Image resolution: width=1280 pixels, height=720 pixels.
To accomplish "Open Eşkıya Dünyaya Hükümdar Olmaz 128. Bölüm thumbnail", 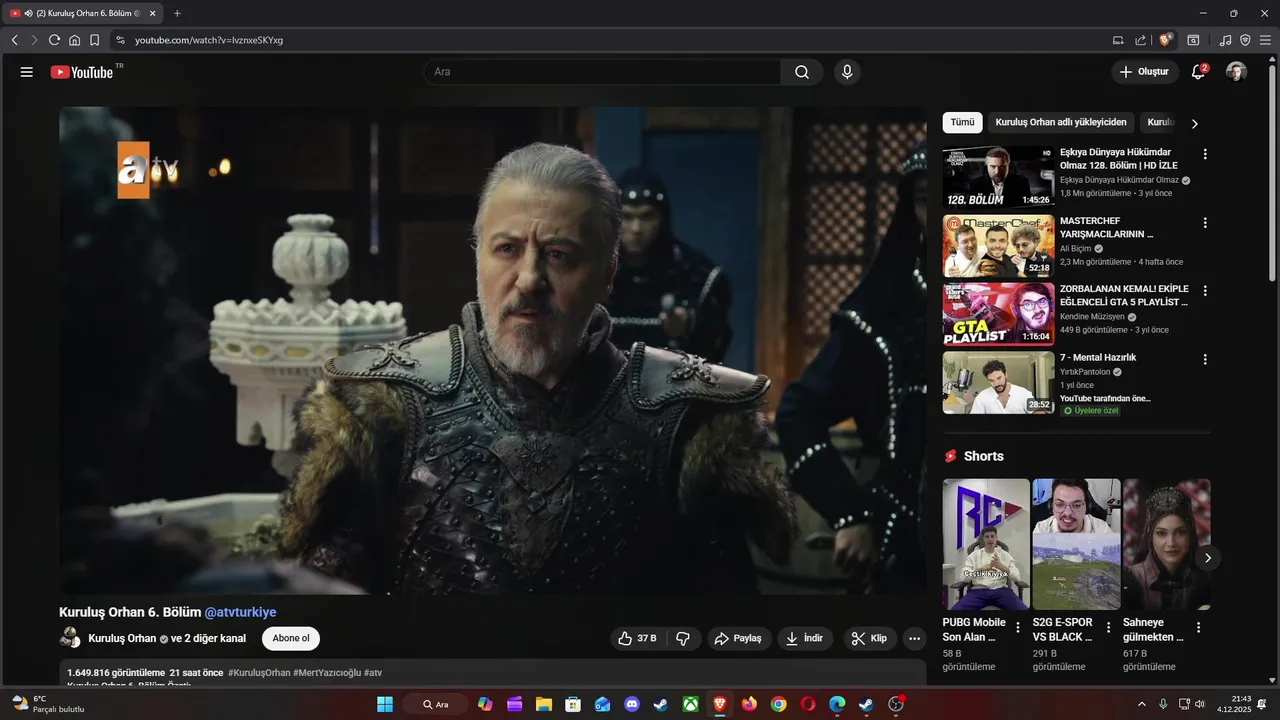I will [998, 177].
